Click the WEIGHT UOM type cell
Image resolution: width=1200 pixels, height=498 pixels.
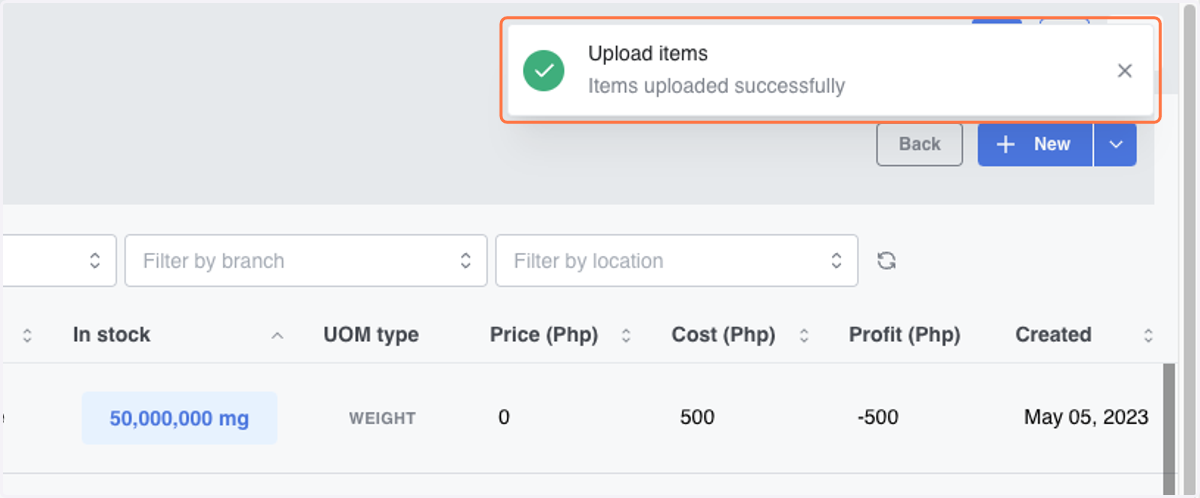tap(382, 418)
